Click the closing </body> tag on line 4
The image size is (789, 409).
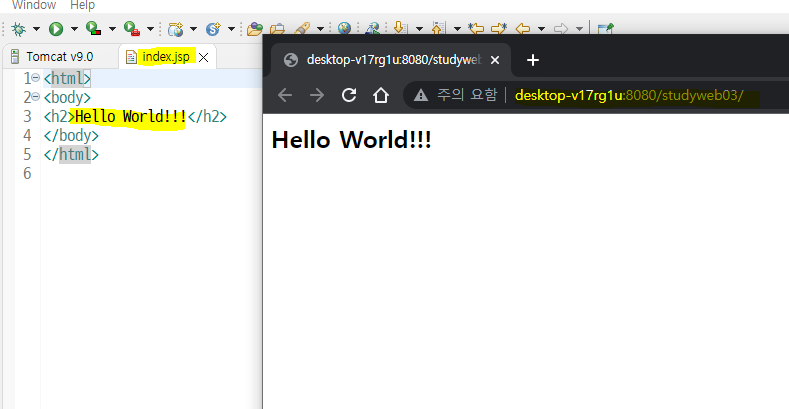pos(71,135)
